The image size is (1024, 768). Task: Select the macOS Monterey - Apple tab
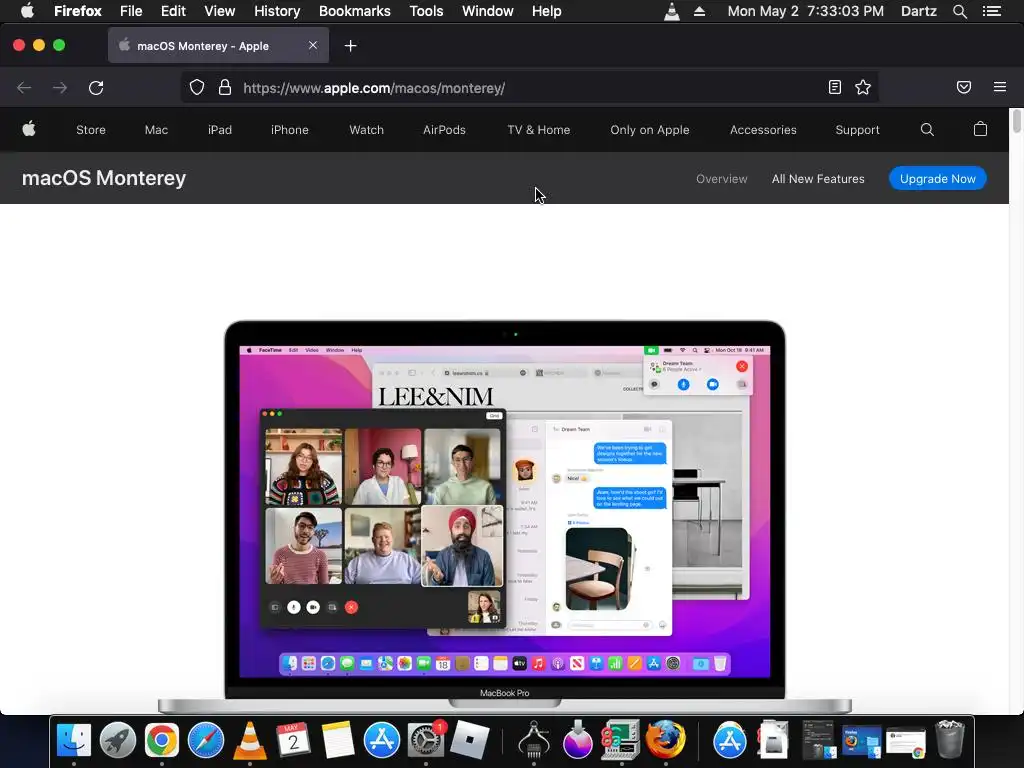[x=218, y=46]
